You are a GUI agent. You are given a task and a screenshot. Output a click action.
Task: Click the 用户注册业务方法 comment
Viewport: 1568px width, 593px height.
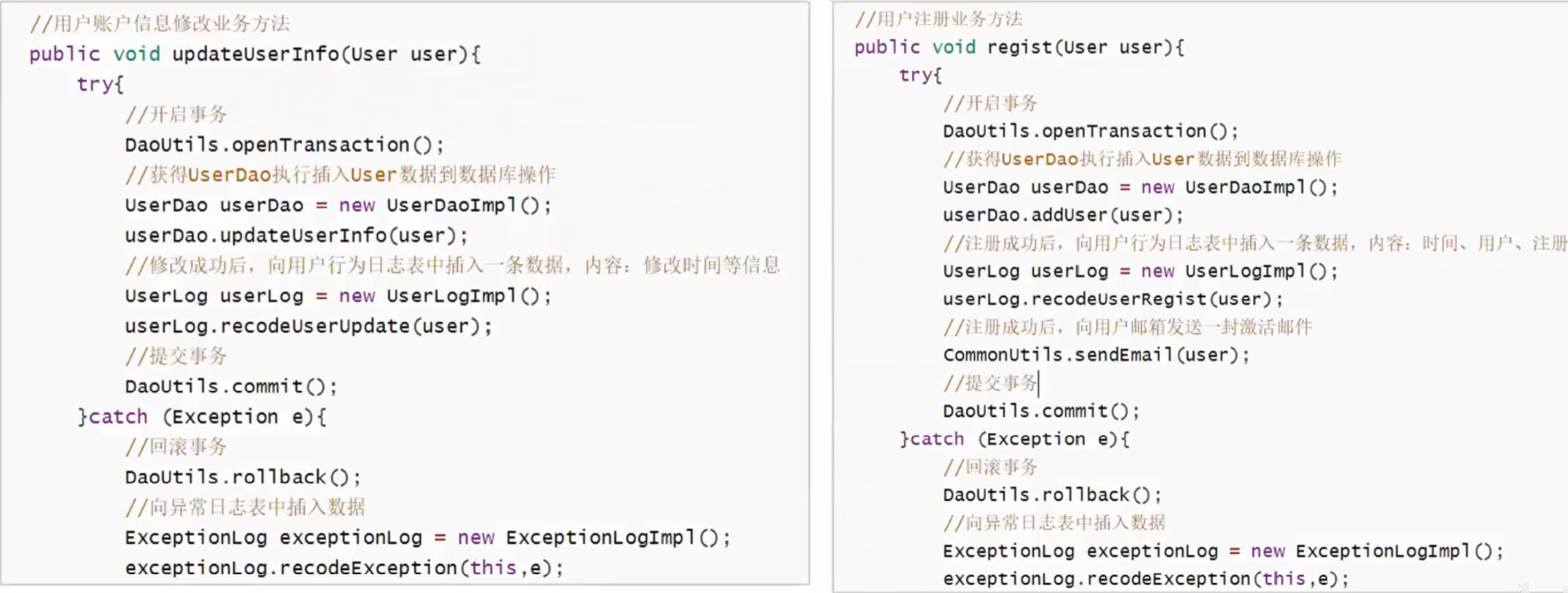pos(939,19)
